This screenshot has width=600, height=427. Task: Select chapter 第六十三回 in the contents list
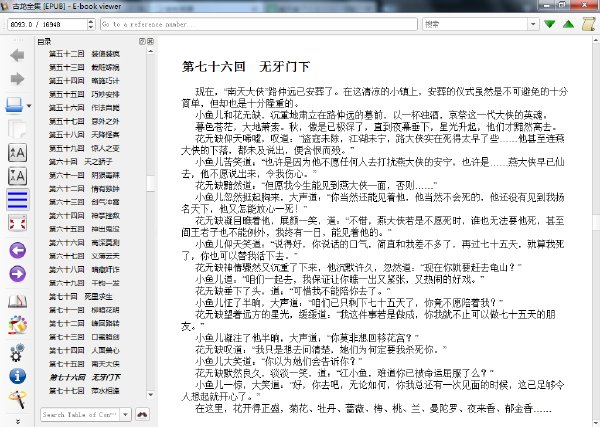point(84,202)
